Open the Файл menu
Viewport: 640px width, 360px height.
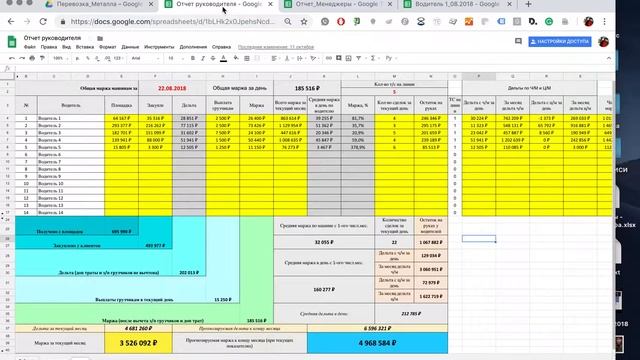pos(30,47)
